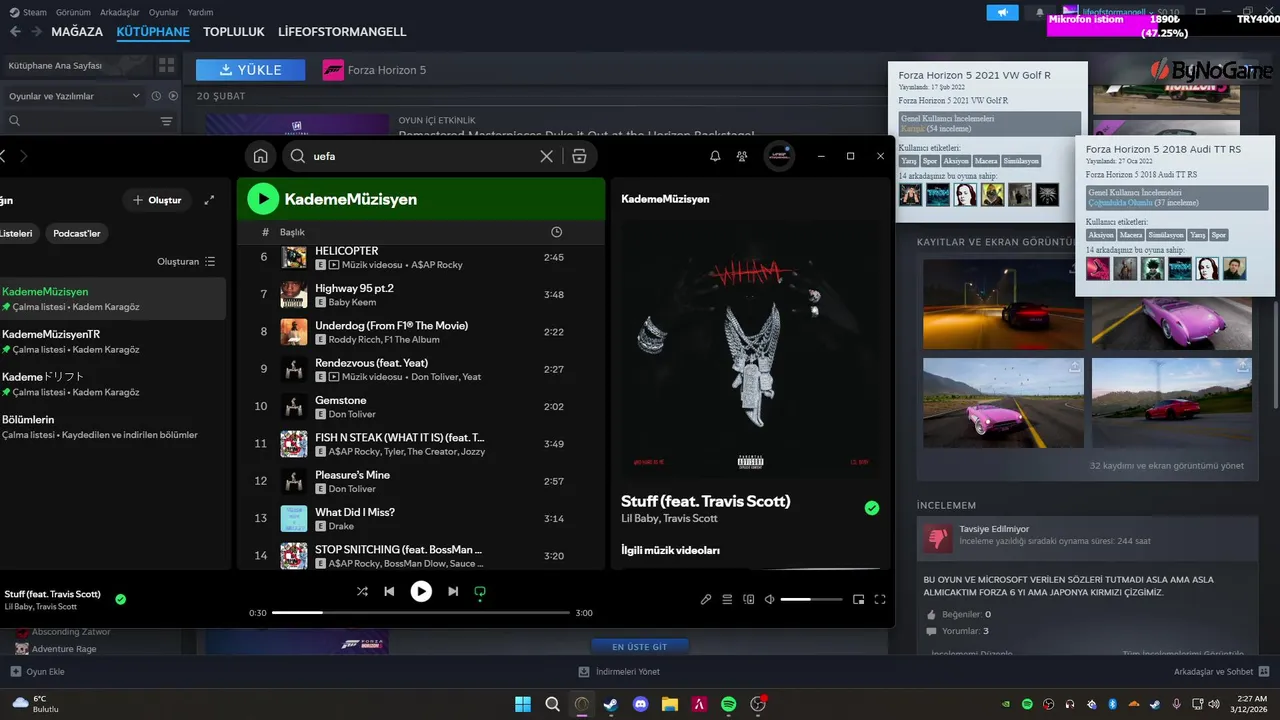Viewport: 1280px width, 720px height.
Task: Open Discord from Windows taskbar
Action: [x=641, y=705]
